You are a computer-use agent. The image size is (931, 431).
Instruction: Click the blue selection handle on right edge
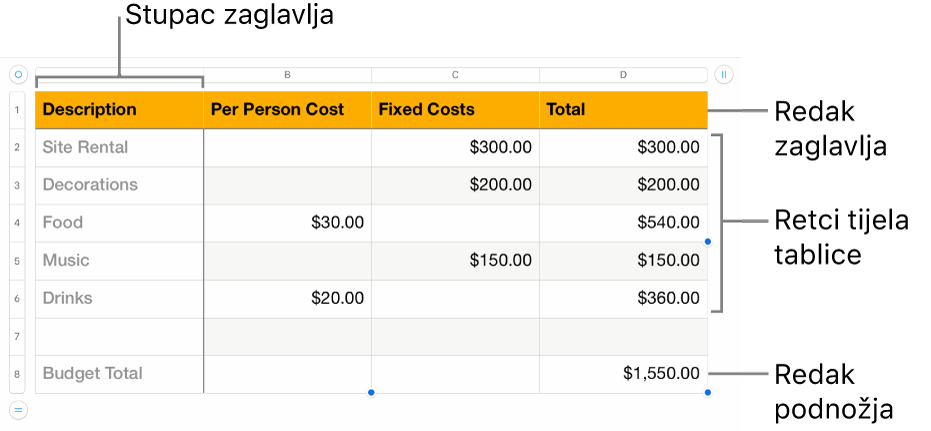[708, 241]
